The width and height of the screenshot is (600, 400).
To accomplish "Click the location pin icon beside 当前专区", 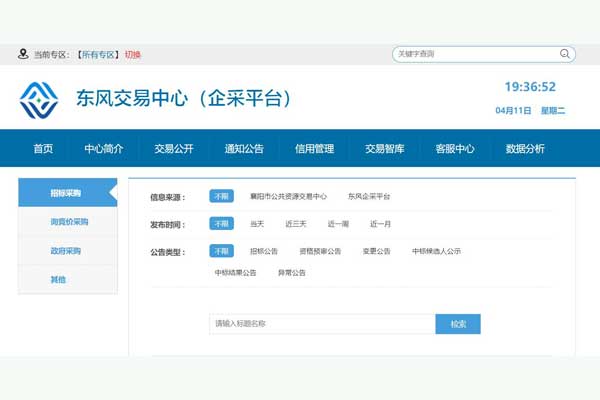I will 23,54.
